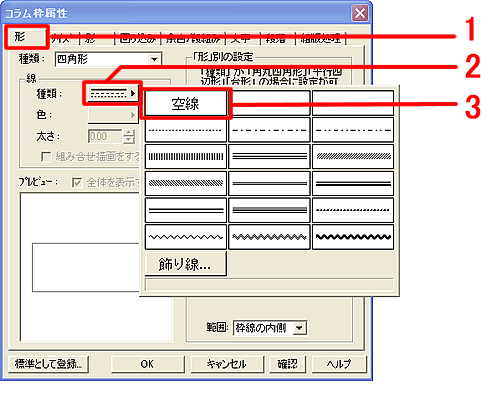Pick the backslash hatched line style
The height and width of the screenshot is (409, 500).
click(186, 183)
